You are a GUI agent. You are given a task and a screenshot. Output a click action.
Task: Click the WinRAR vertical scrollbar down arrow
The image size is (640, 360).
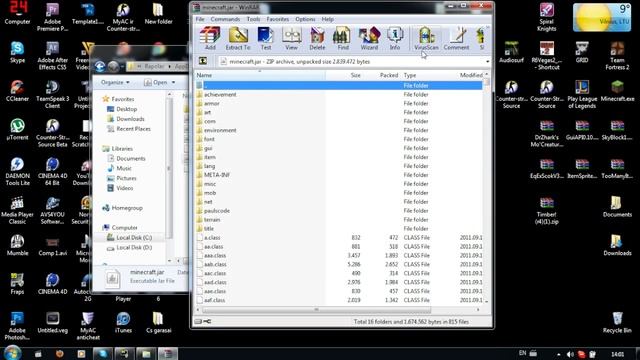point(486,301)
